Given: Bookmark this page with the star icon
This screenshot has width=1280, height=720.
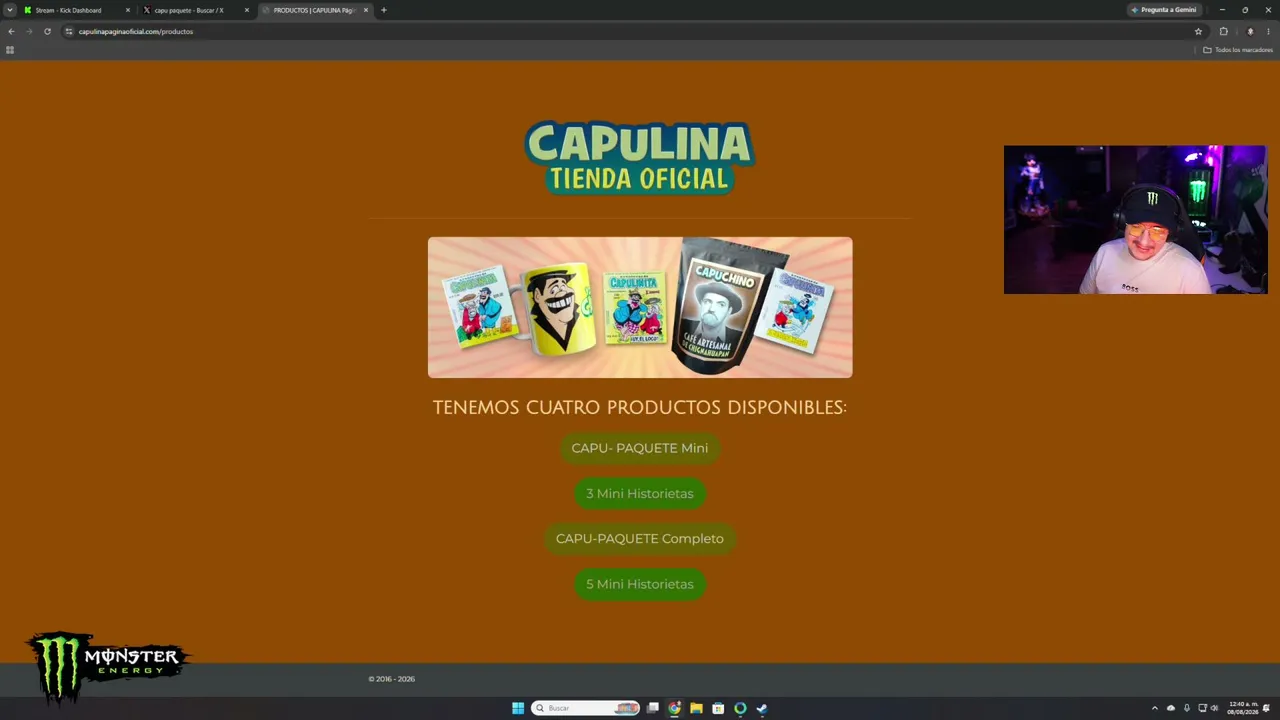Looking at the screenshot, I should 1198,31.
